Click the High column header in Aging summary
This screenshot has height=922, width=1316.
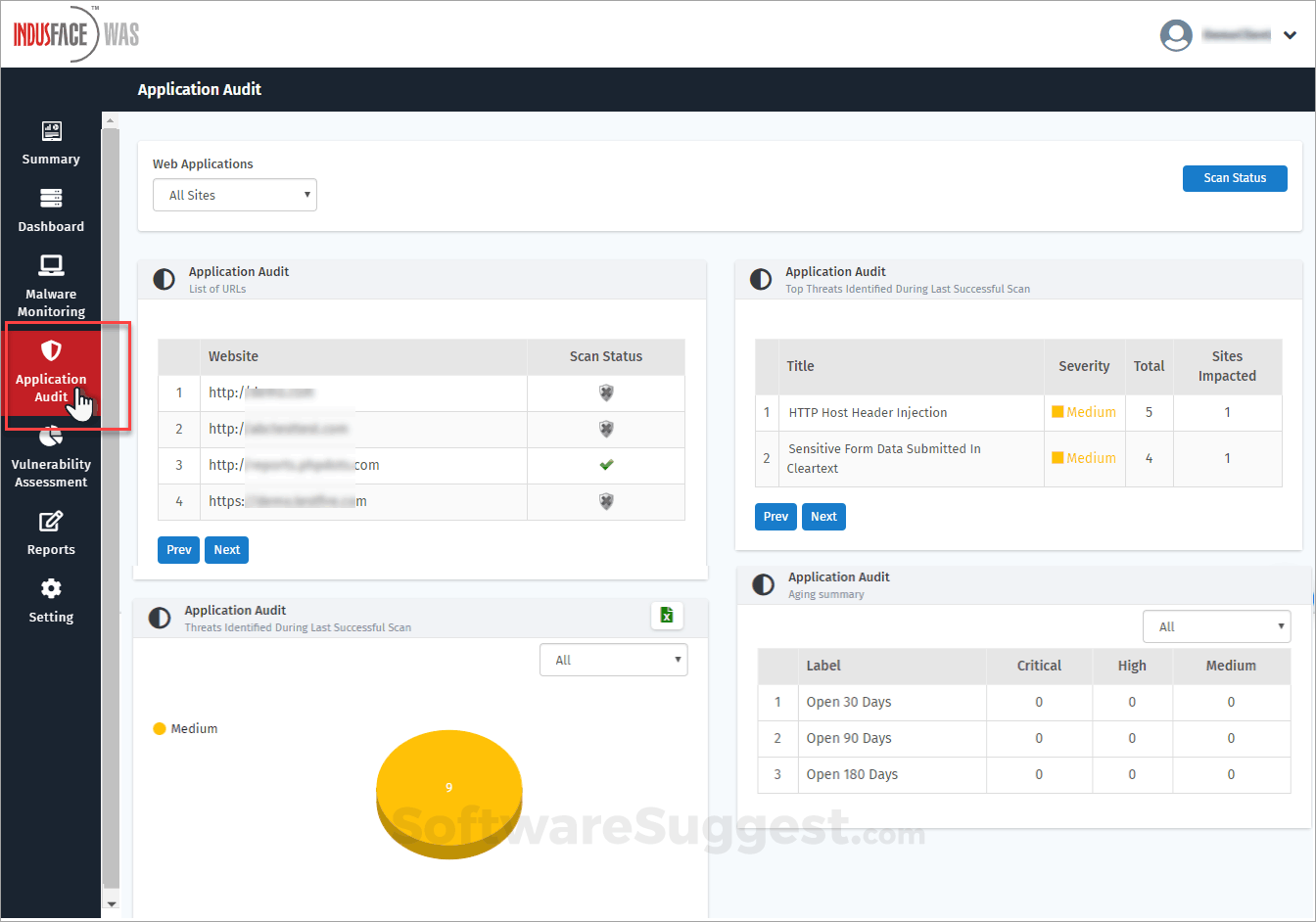click(1132, 666)
